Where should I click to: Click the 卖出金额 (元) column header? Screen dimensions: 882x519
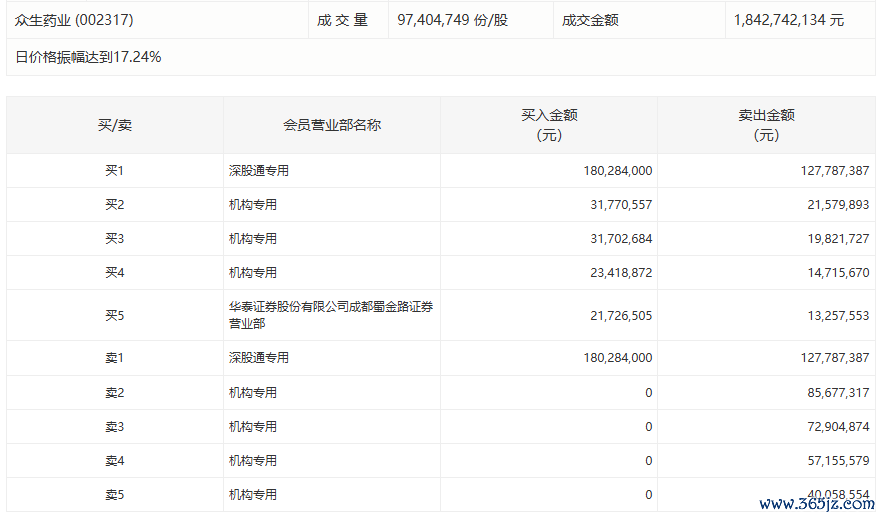766,125
